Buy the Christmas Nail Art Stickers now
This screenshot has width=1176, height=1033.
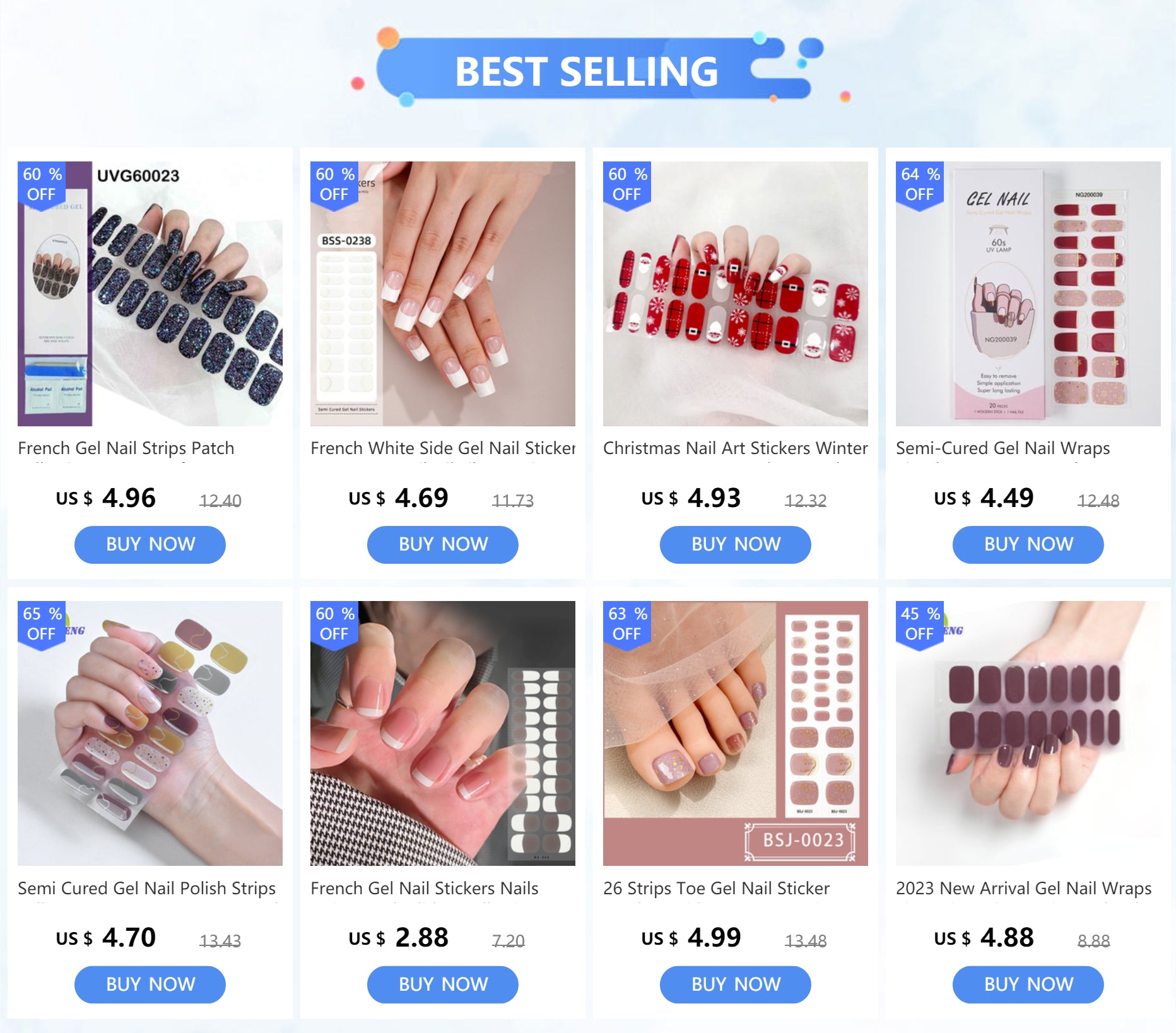click(736, 544)
